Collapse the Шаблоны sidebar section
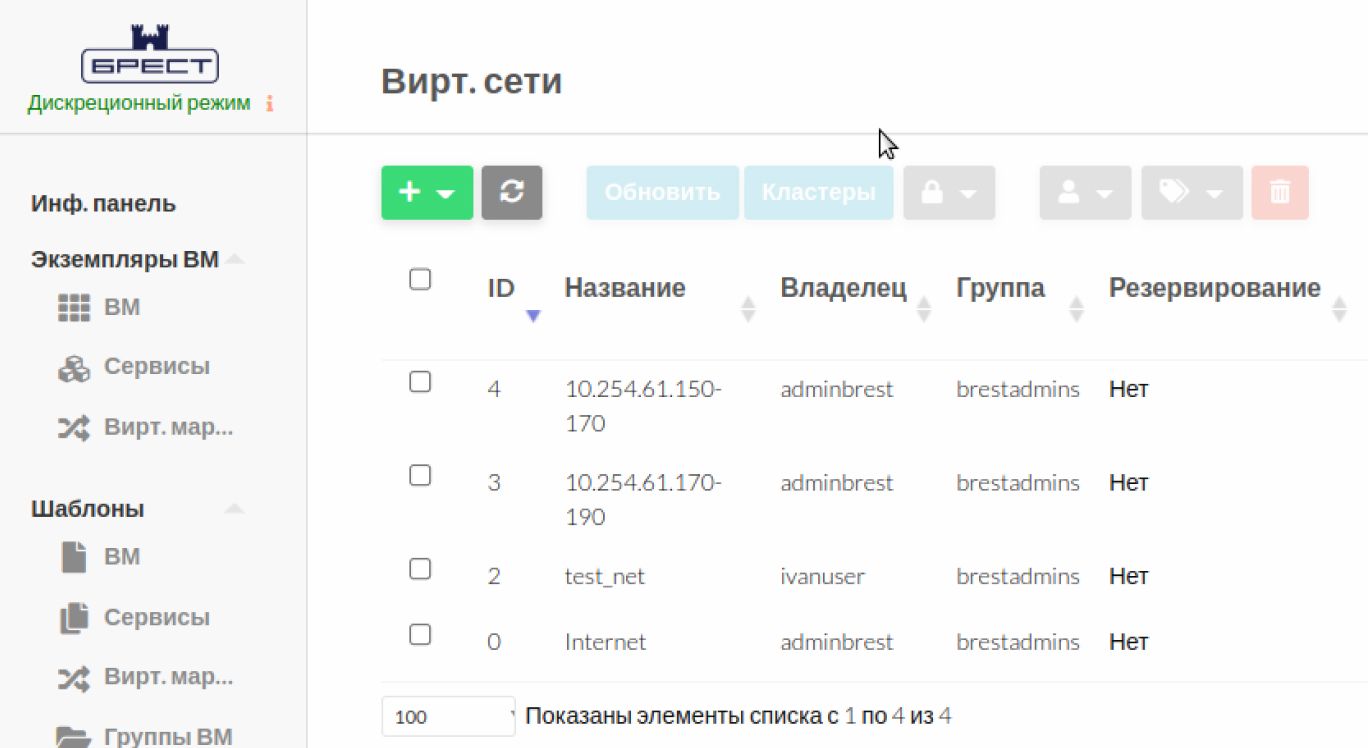Screen dimensions: 1368x748 [234, 509]
